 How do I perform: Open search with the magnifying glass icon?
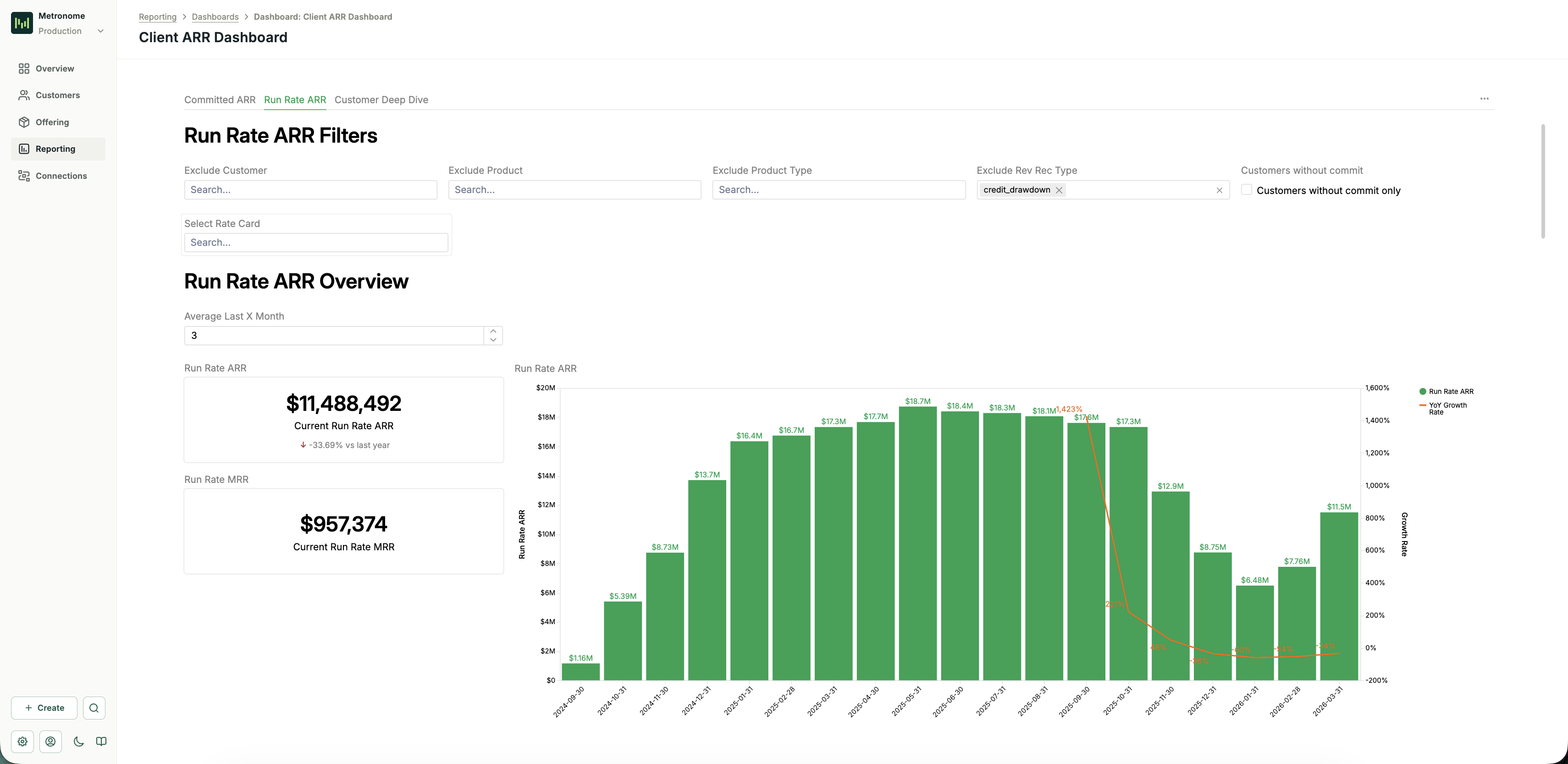(94, 708)
